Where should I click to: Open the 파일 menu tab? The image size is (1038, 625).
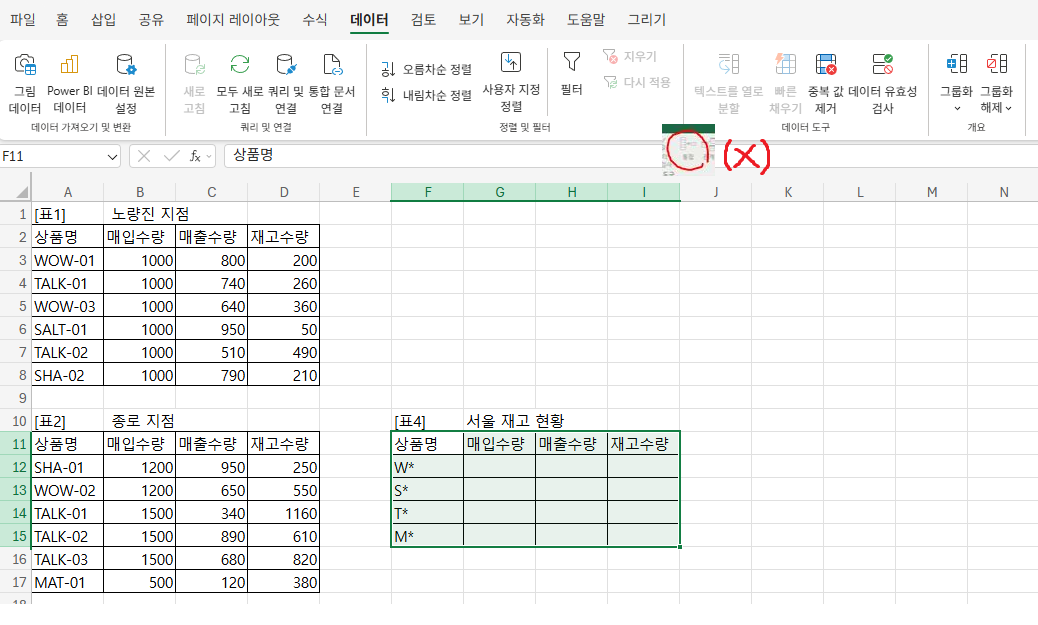point(23,20)
